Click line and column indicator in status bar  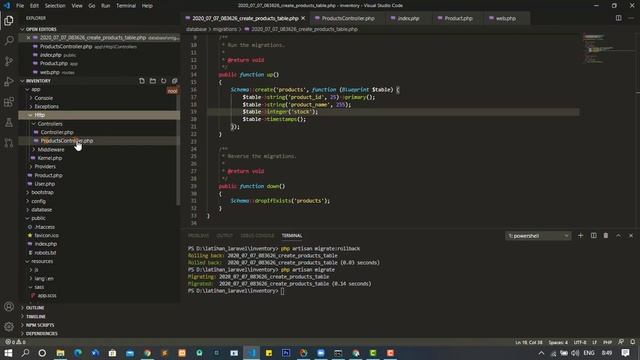(x=529, y=342)
